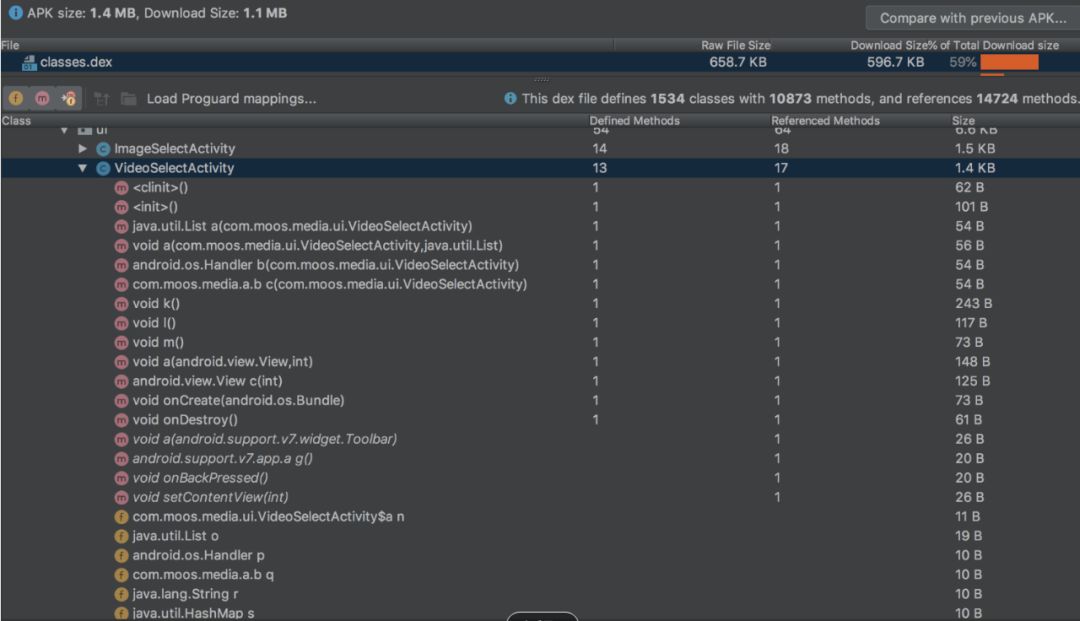
Task: Select the void onBackPressed() reference
Action: (540, 477)
